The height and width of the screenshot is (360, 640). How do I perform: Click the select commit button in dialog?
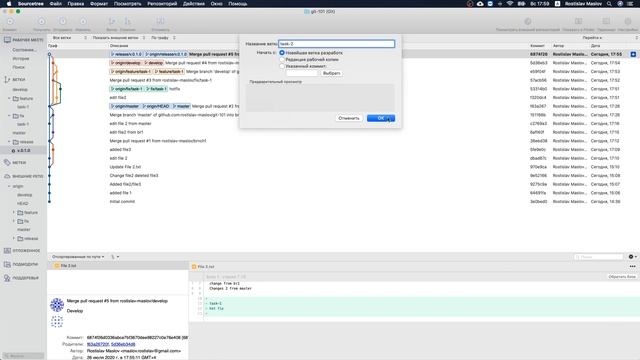331,73
